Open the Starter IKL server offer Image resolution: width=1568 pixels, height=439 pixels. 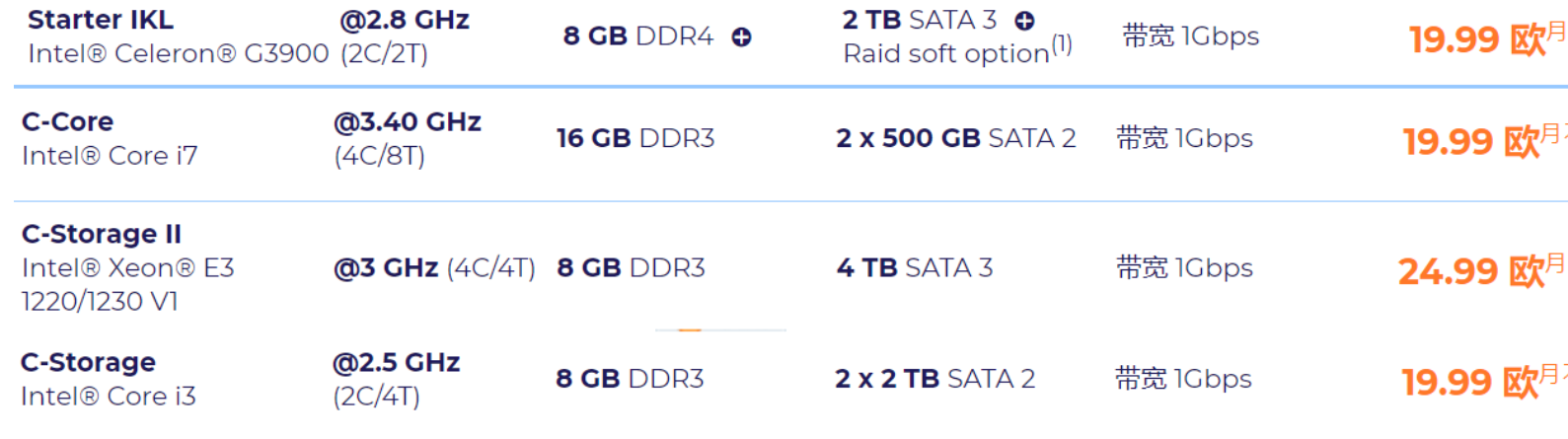(x=101, y=20)
